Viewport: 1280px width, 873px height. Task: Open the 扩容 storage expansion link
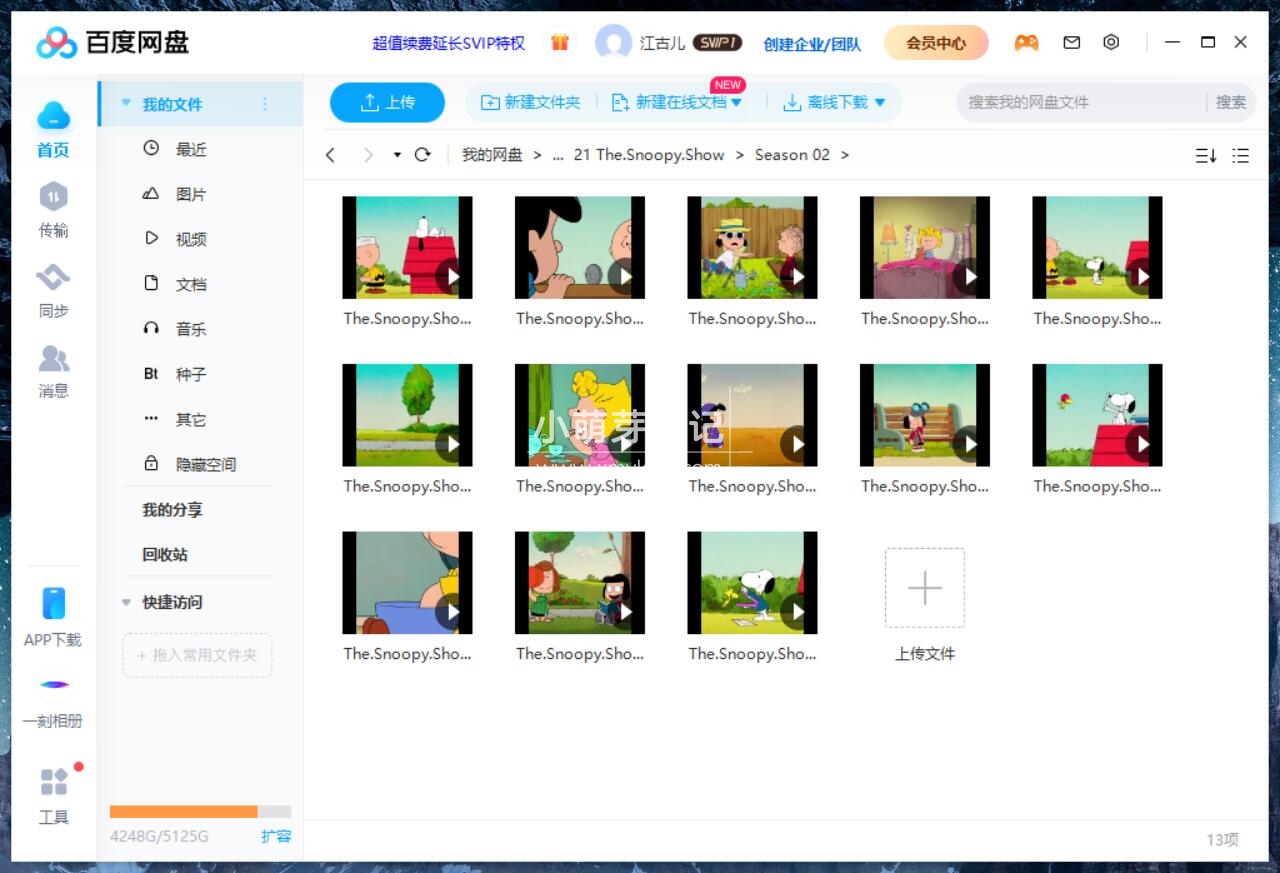[x=276, y=837]
